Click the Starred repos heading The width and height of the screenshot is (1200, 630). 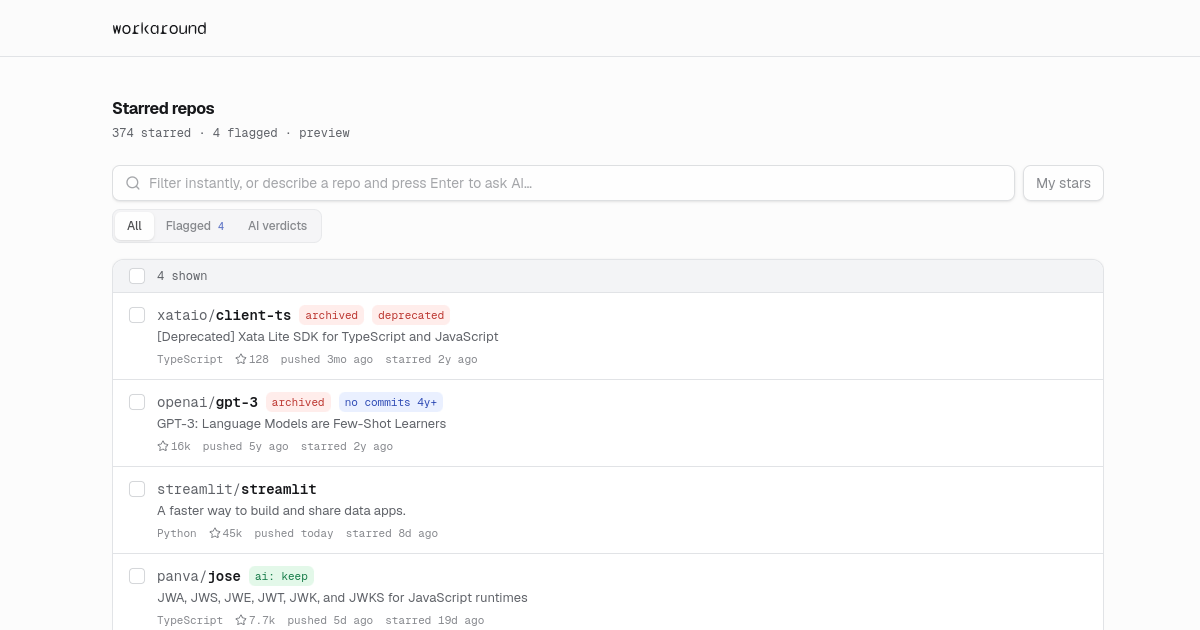pos(163,108)
